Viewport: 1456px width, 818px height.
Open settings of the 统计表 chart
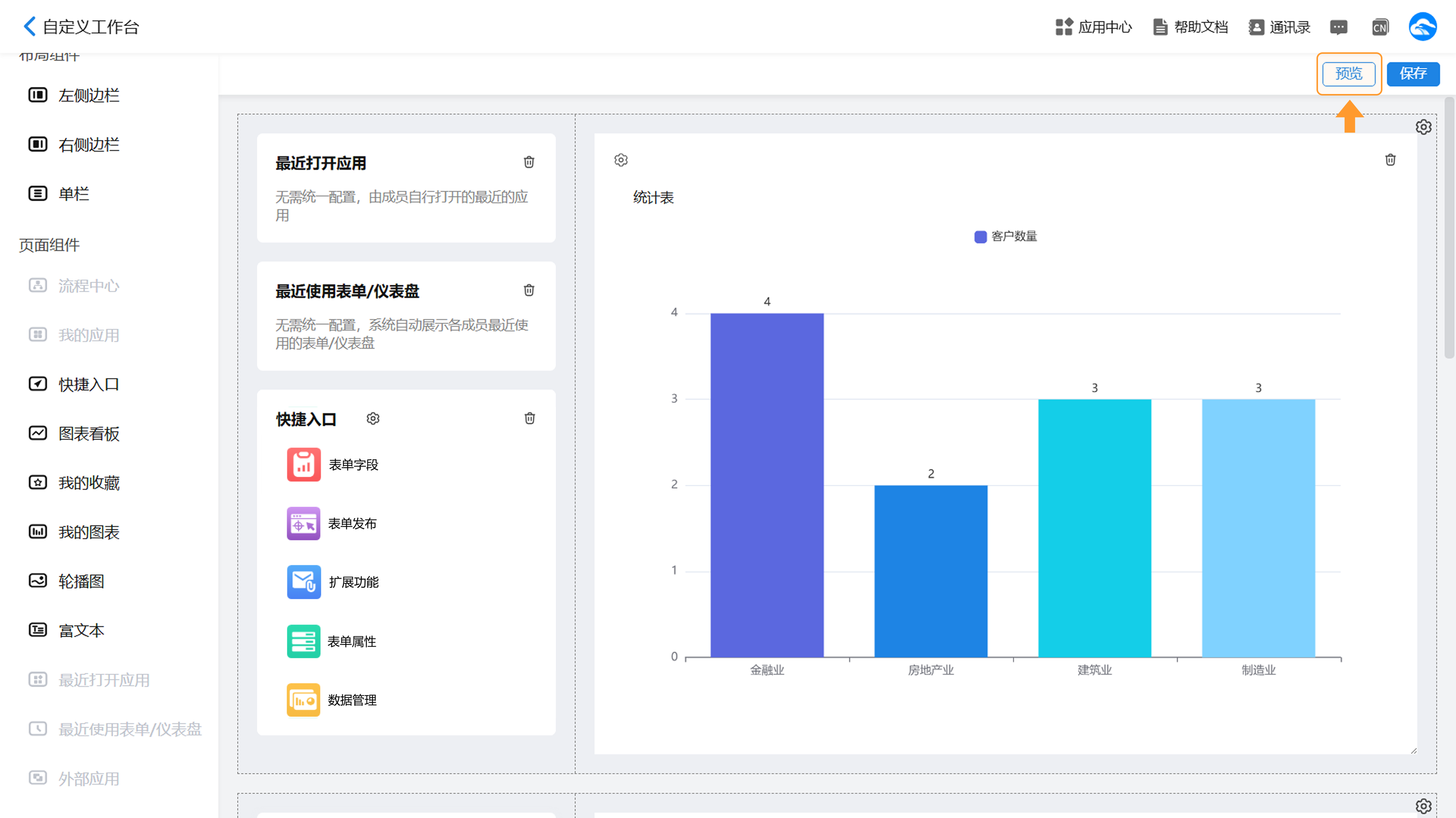click(x=621, y=160)
